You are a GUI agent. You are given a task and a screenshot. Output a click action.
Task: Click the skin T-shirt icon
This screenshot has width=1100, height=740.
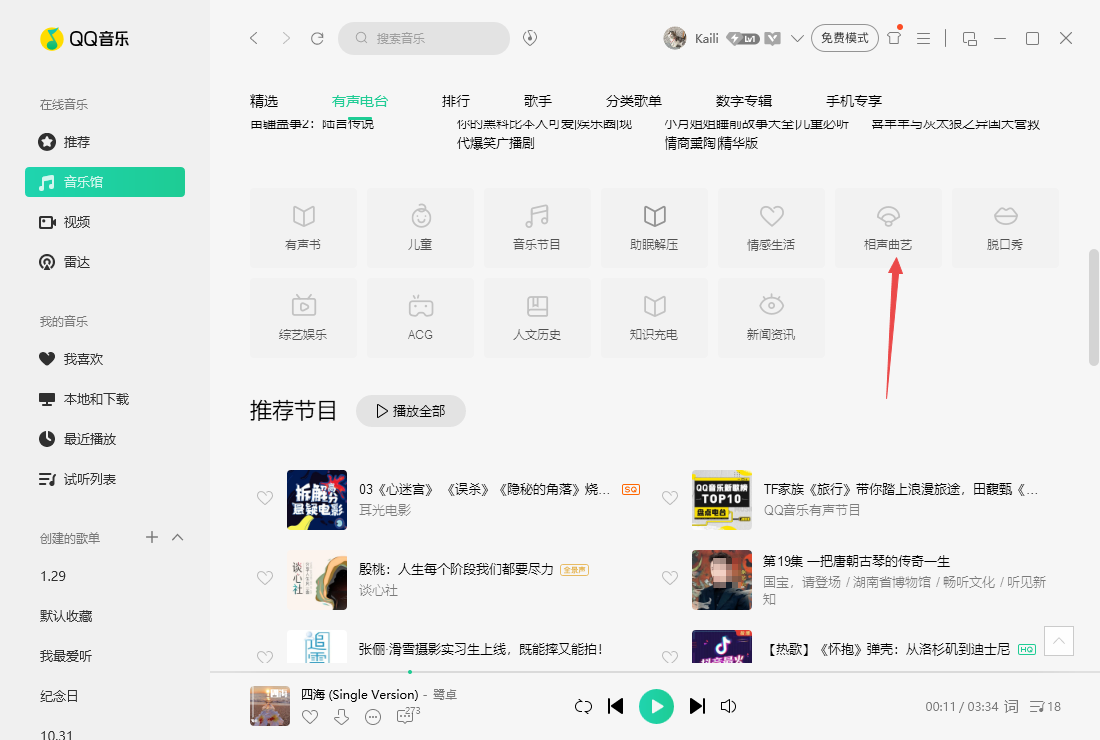894,38
